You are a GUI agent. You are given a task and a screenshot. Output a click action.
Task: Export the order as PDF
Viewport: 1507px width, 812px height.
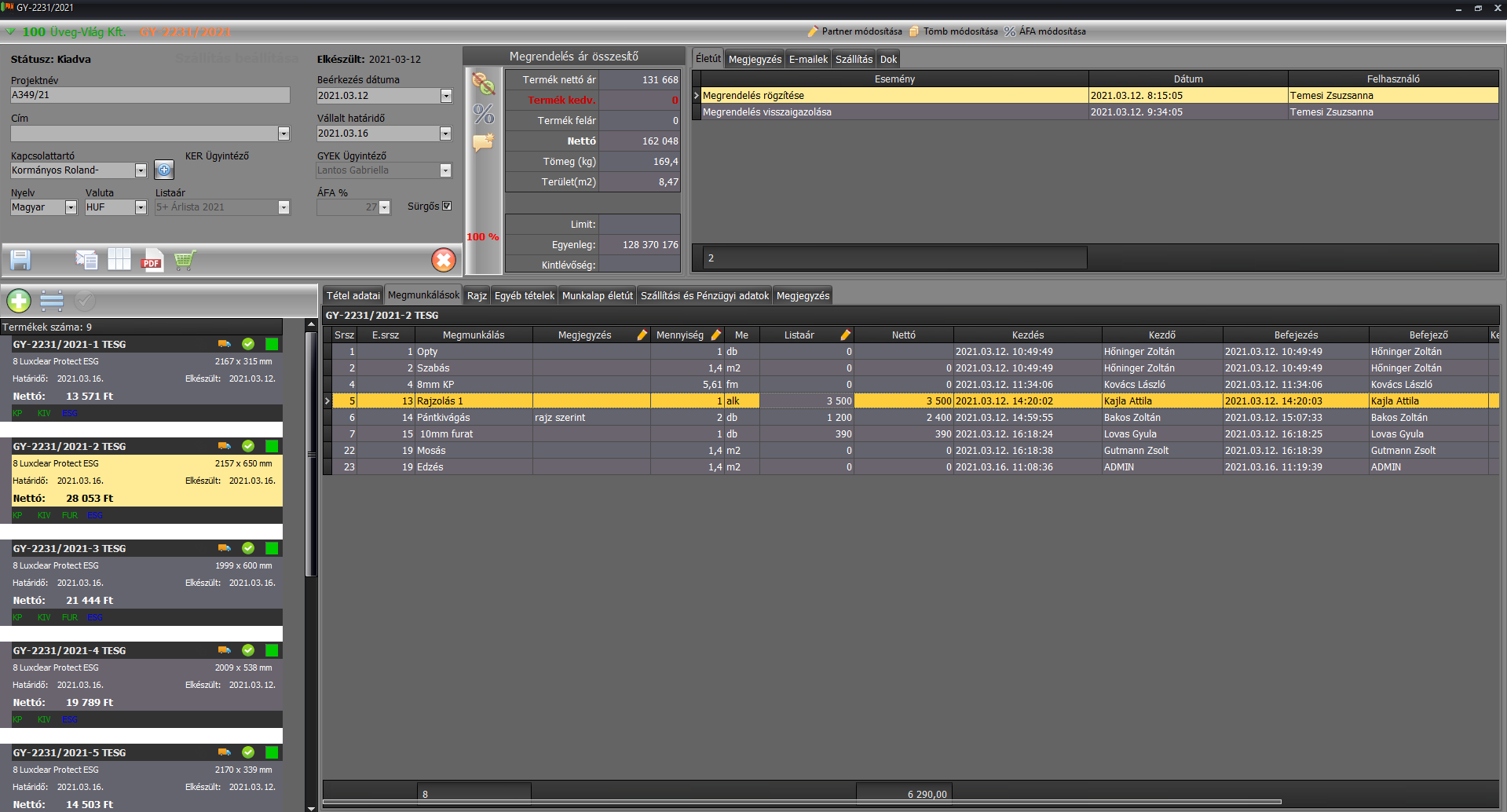(152, 260)
